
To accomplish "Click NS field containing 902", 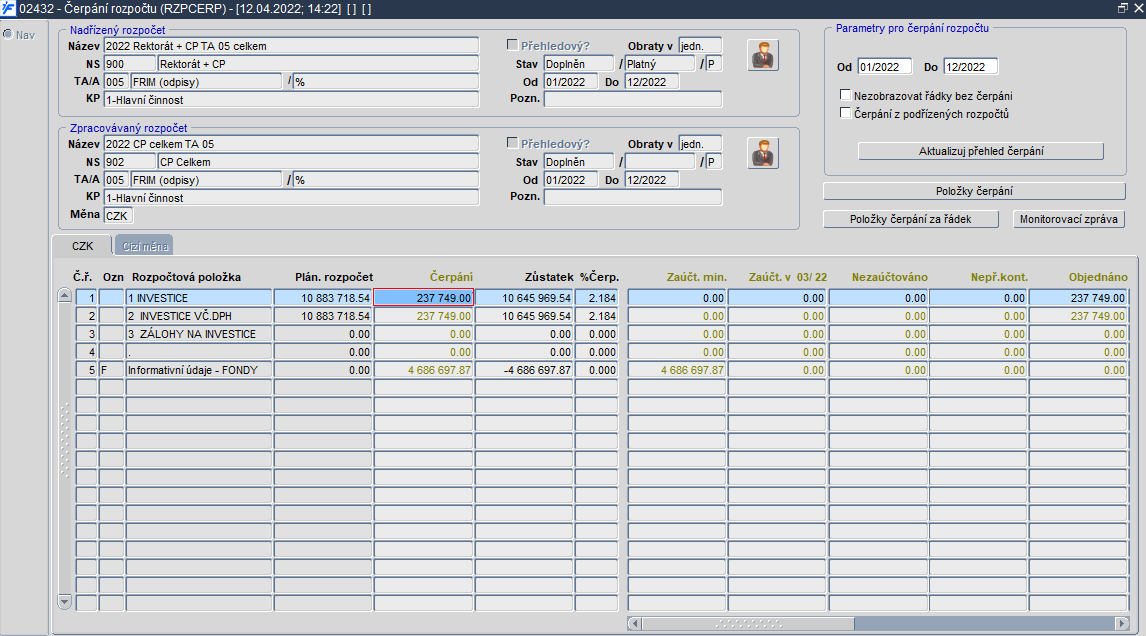I will (129, 162).
